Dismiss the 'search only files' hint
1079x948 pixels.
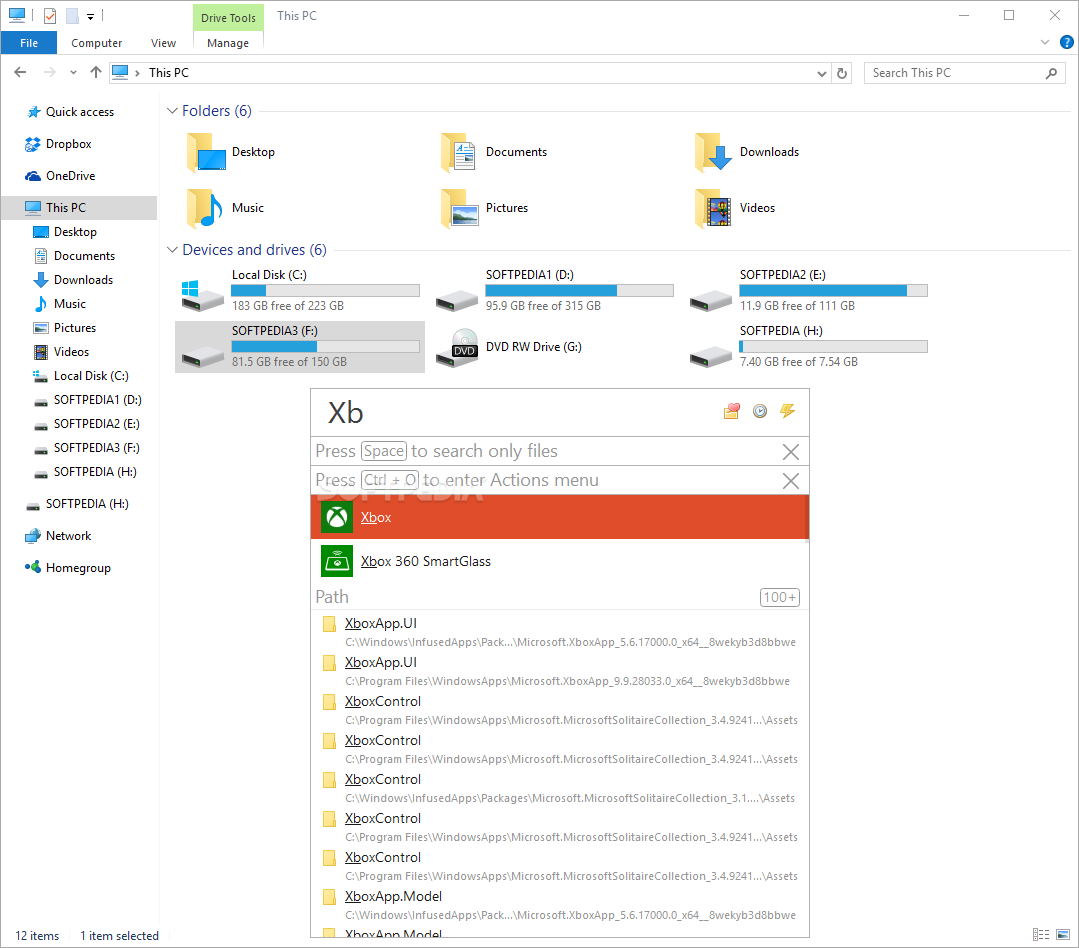(x=791, y=452)
